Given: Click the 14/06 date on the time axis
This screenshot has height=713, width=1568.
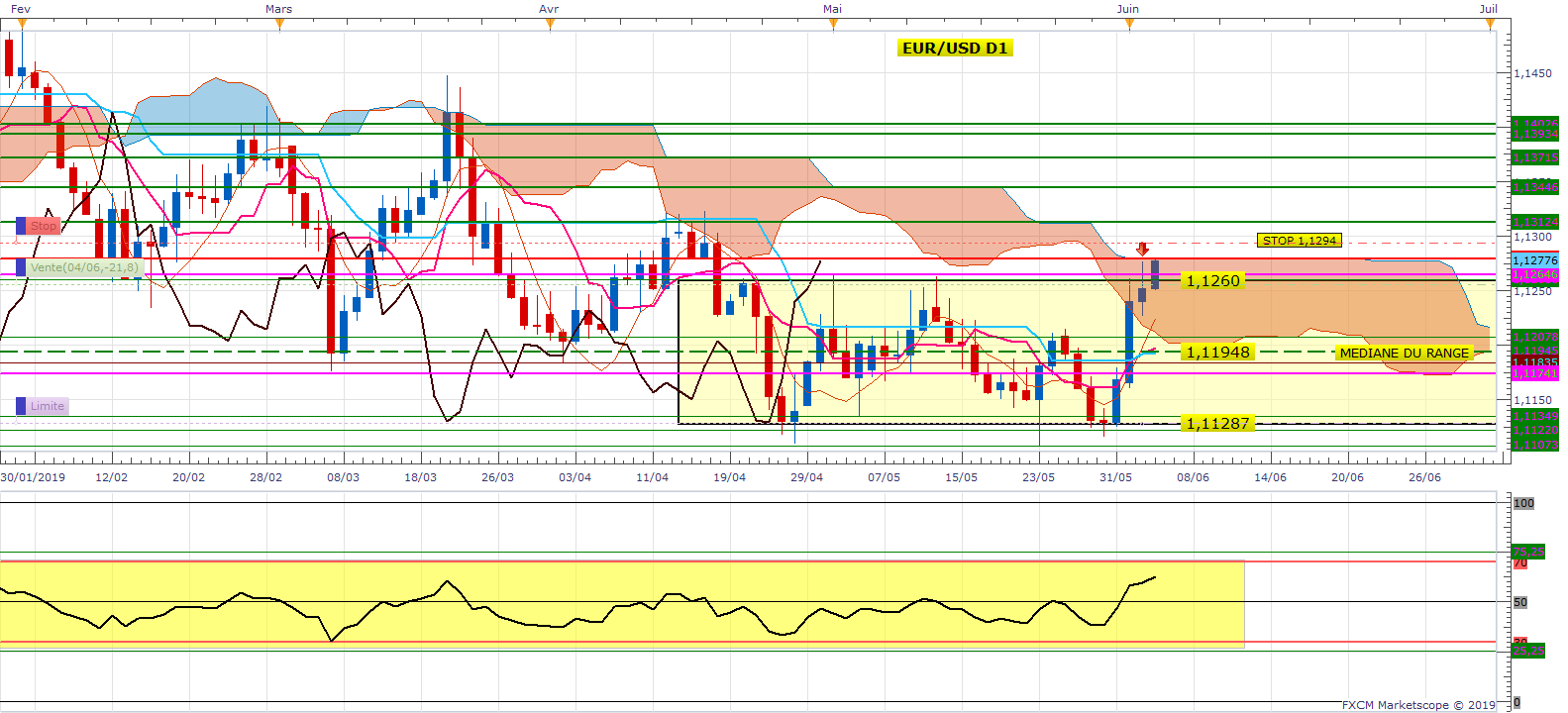Looking at the screenshot, I should 1270,477.
